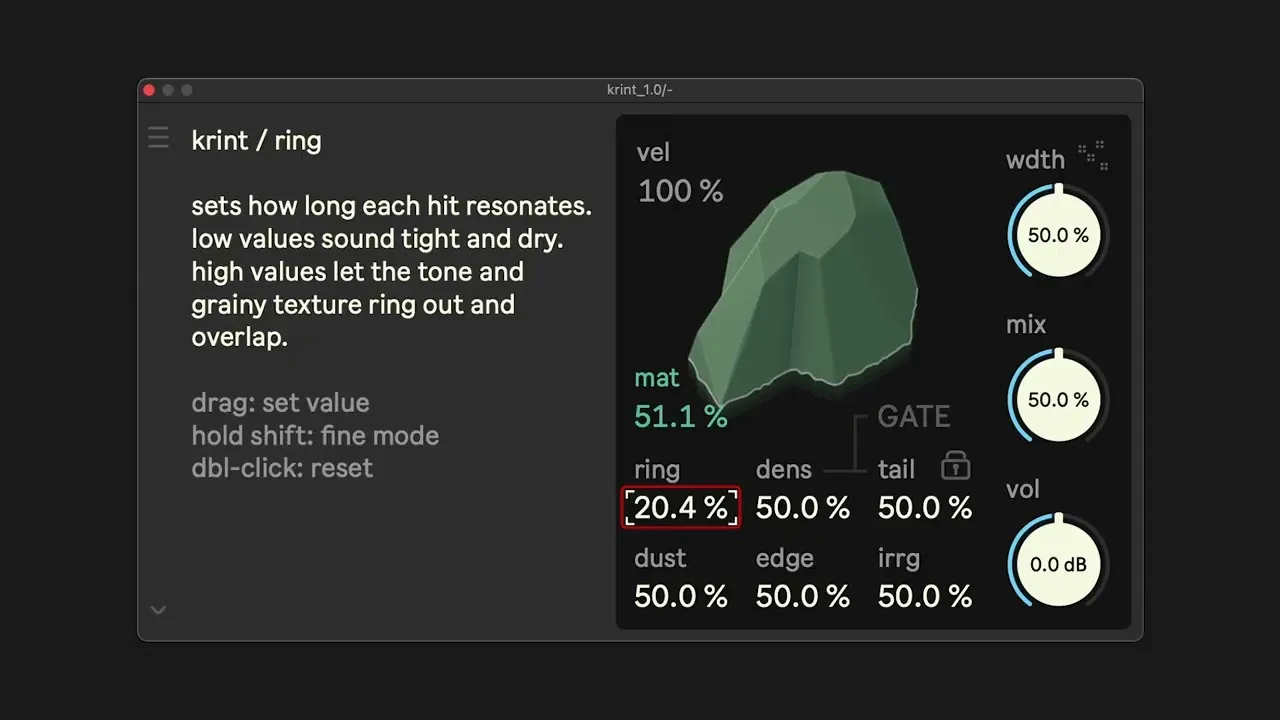This screenshot has height=720, width=1280.
Task: Click the edge value 50.0 %
Action: (x=803, y=597)
